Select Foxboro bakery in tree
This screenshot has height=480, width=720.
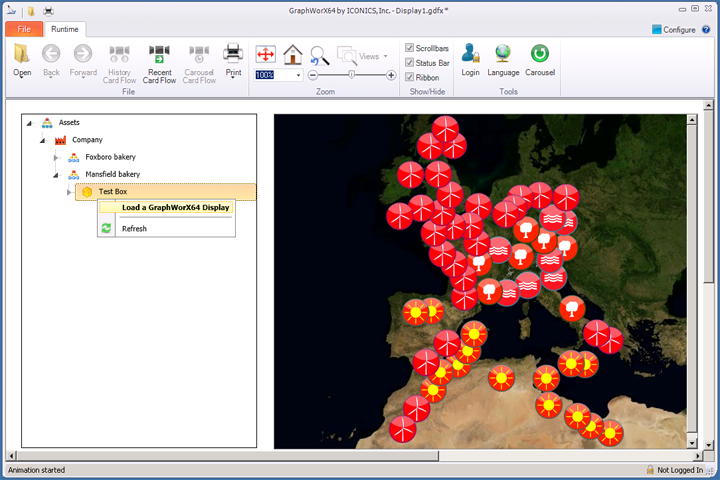111,157
